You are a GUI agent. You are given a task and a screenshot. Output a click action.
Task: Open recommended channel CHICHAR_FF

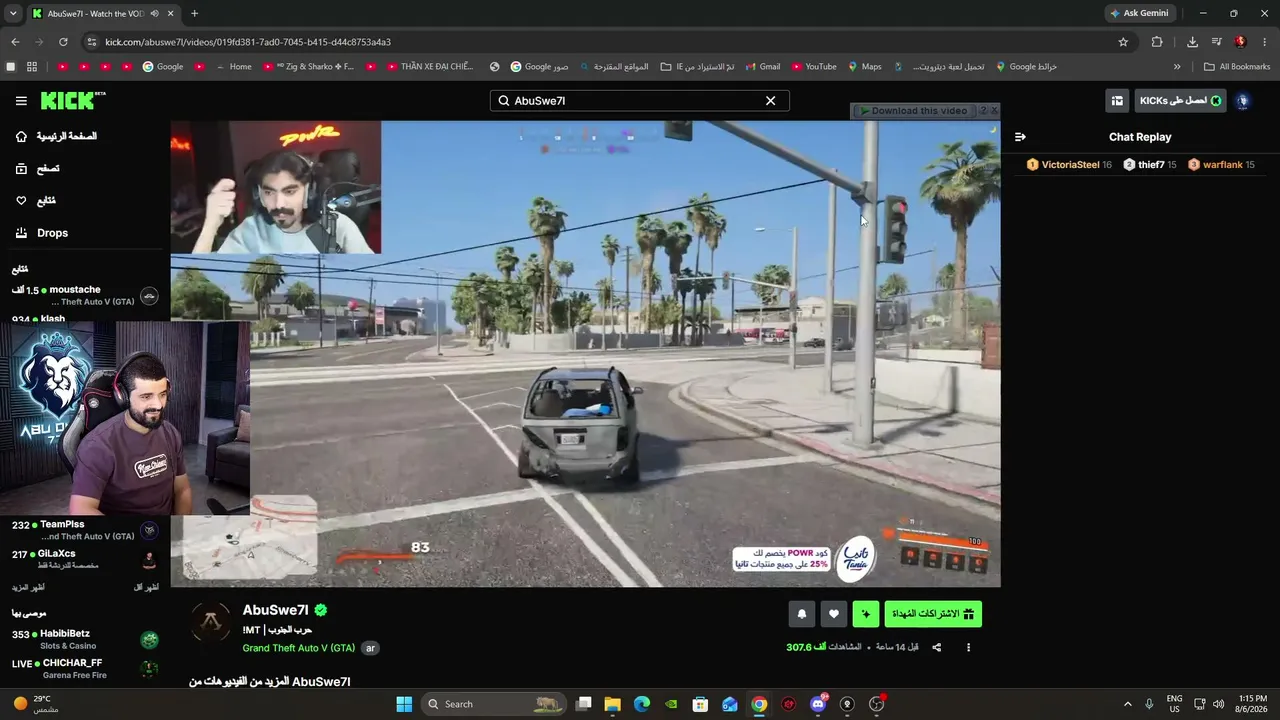85,668
